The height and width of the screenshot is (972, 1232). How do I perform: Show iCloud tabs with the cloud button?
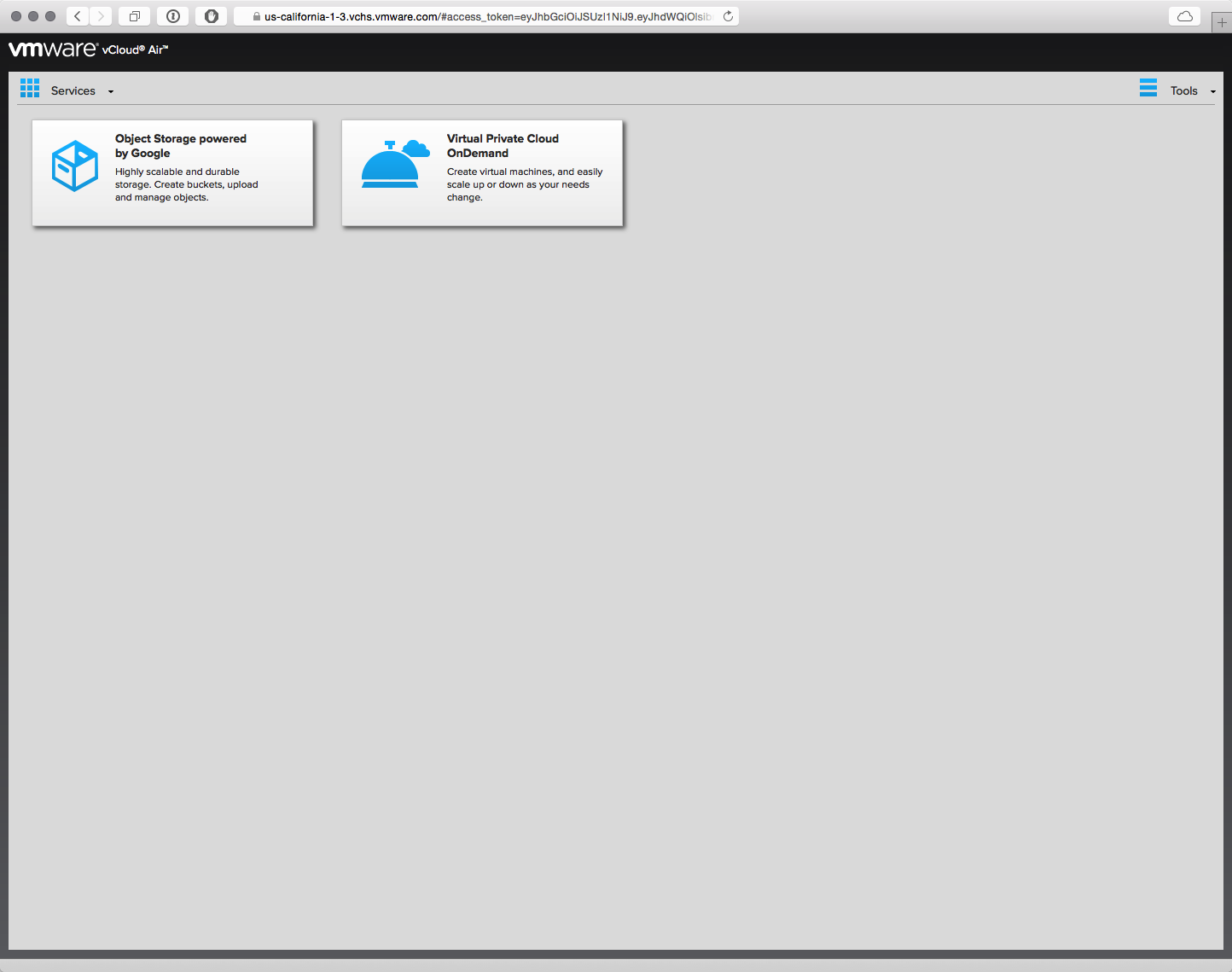pos(1184,16)
